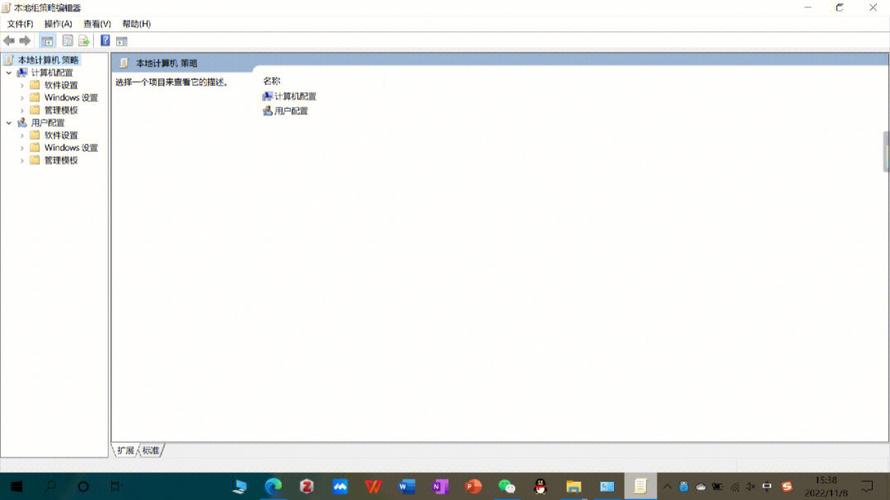Click the Export list toolbar icon
This screenshot has height=500, width=890.
(x=84, y=41)
